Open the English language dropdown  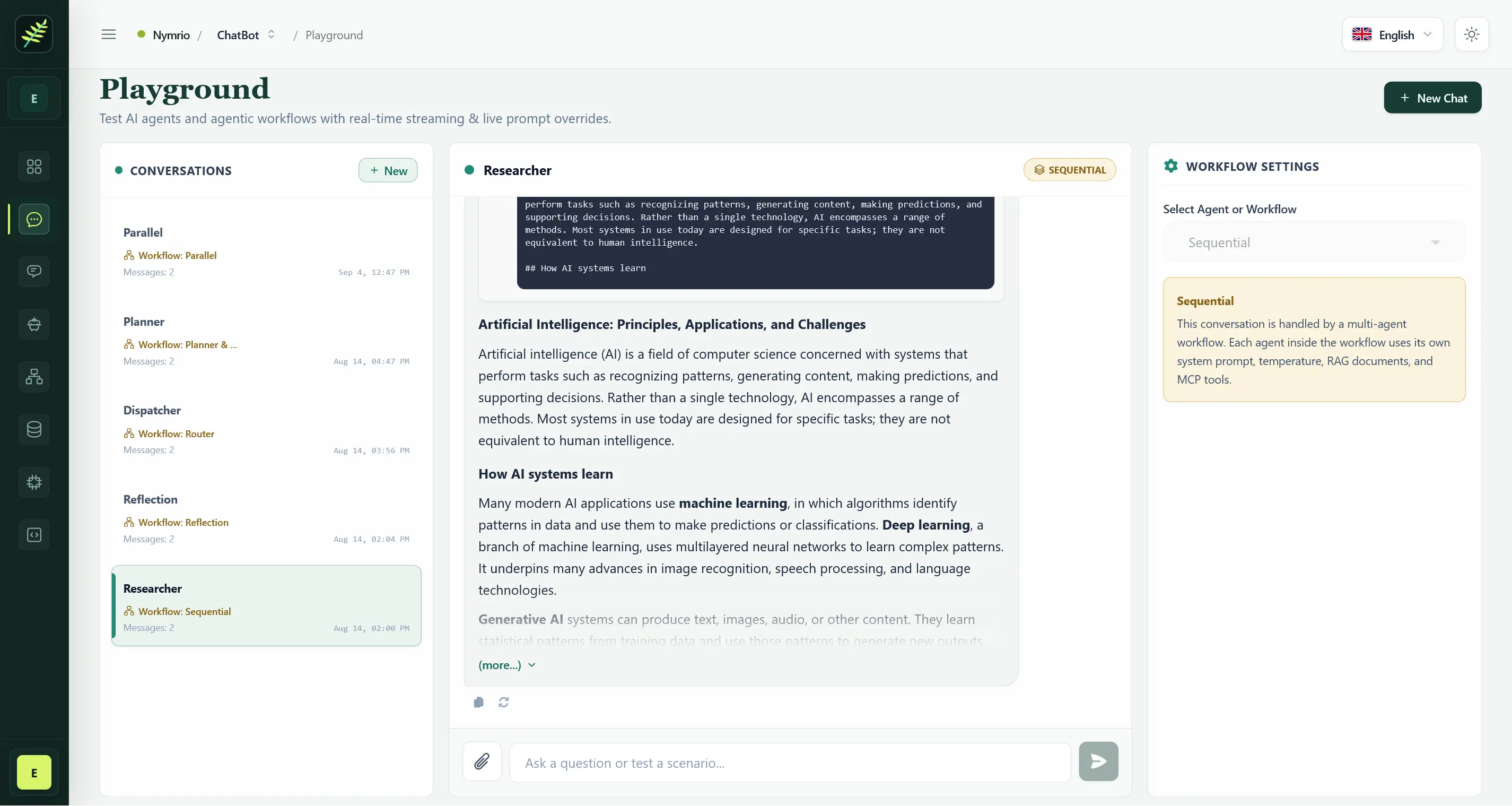click(1392, 34)
